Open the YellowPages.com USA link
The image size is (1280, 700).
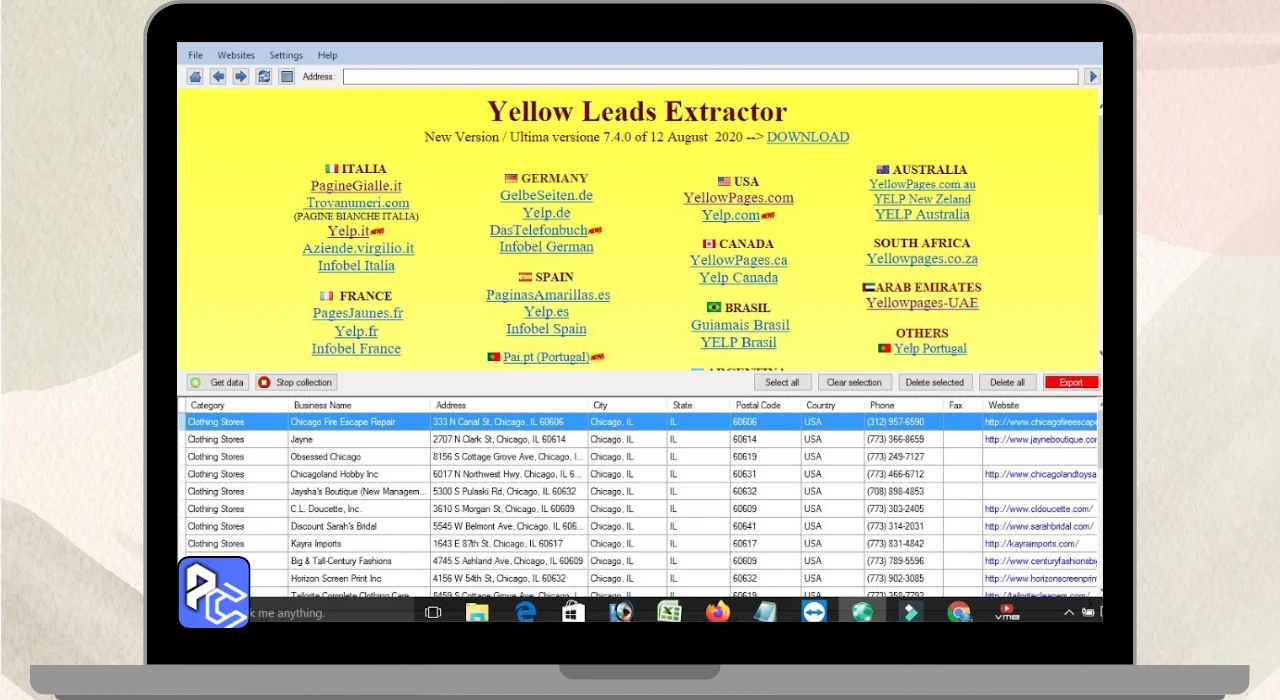point(738,198)
